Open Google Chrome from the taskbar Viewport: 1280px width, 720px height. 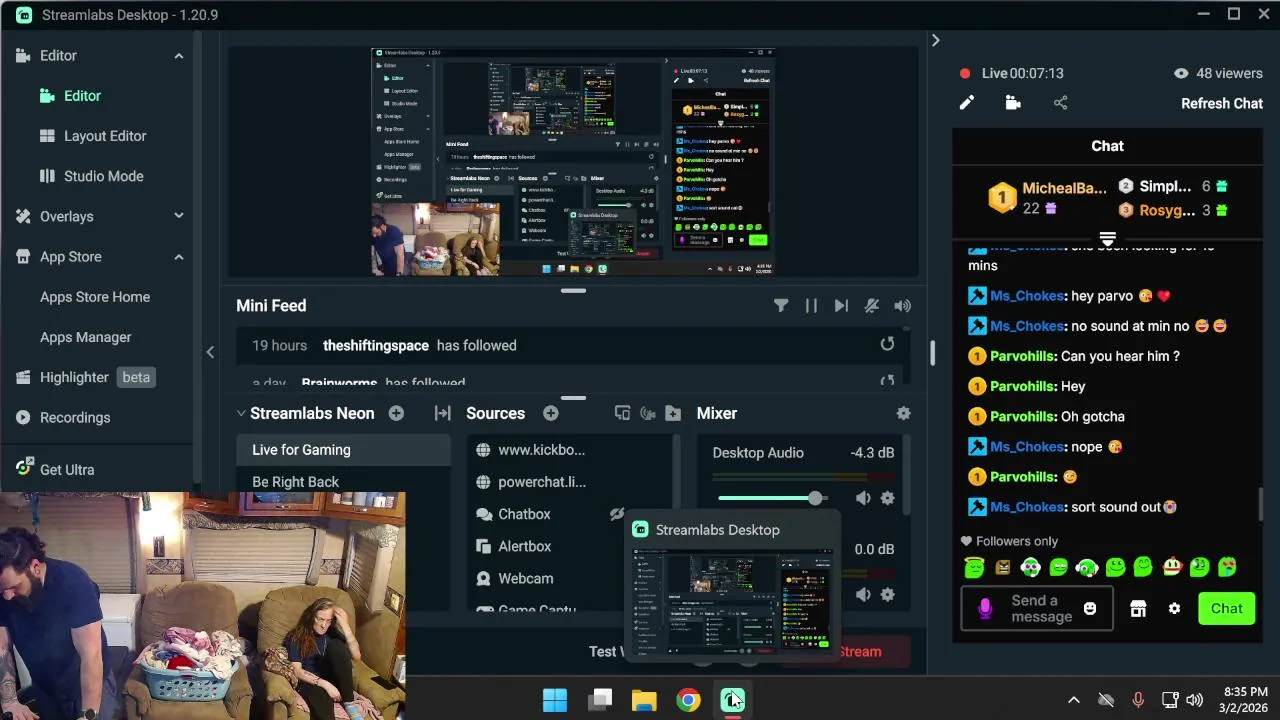pos(688,700)
